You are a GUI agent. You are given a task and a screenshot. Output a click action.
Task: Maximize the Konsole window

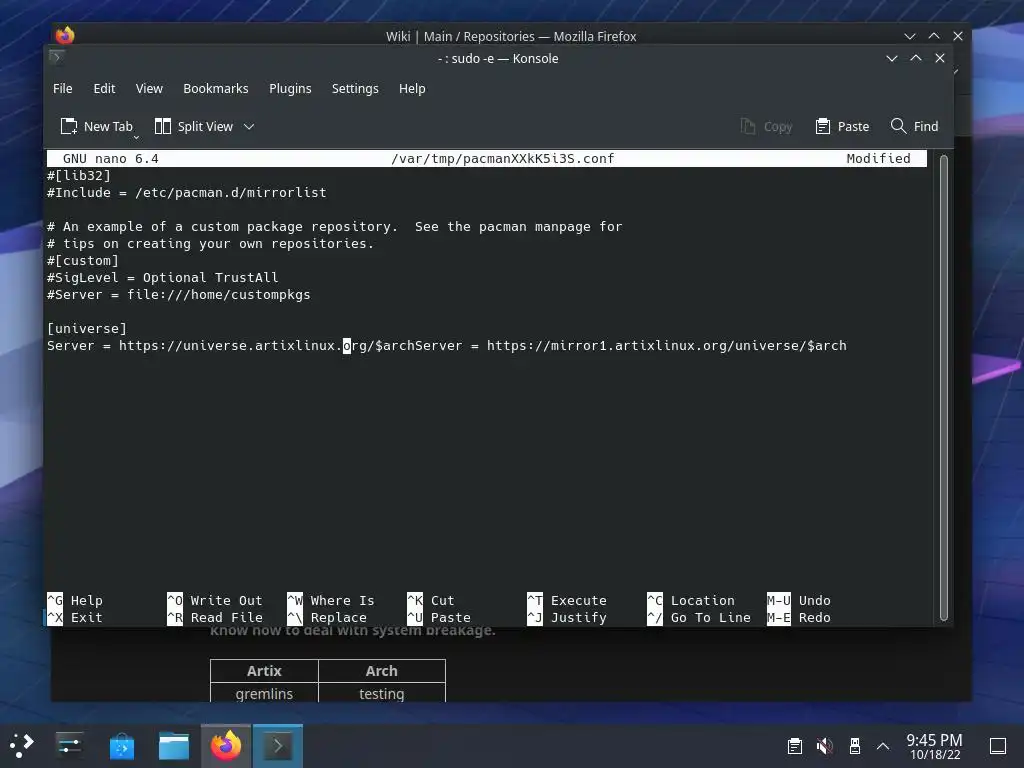[x=916, y=58]
